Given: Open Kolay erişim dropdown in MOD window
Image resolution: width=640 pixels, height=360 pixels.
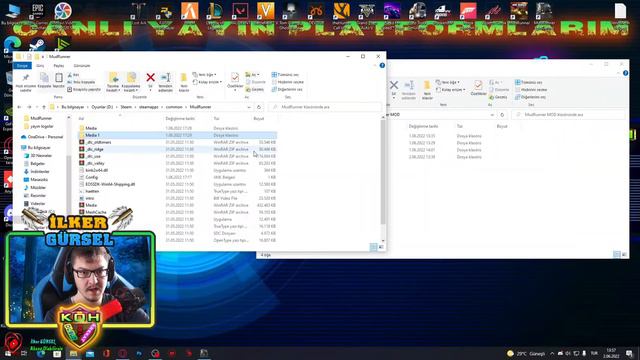Looking at the screenshot, I should (451, 90).
